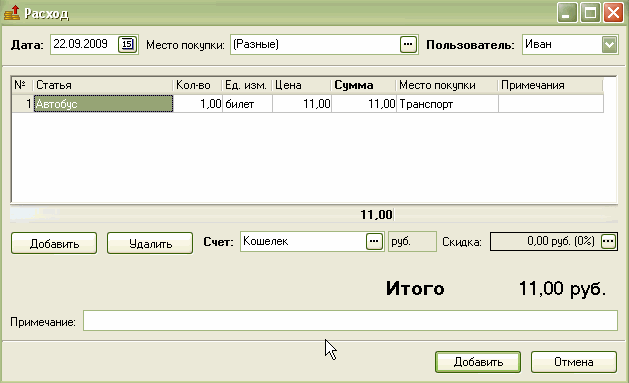Confirm with the Добавить button beside Отмена
This screenshot has width=629, height=383.
pyautogui.click(x=478, y=362)
